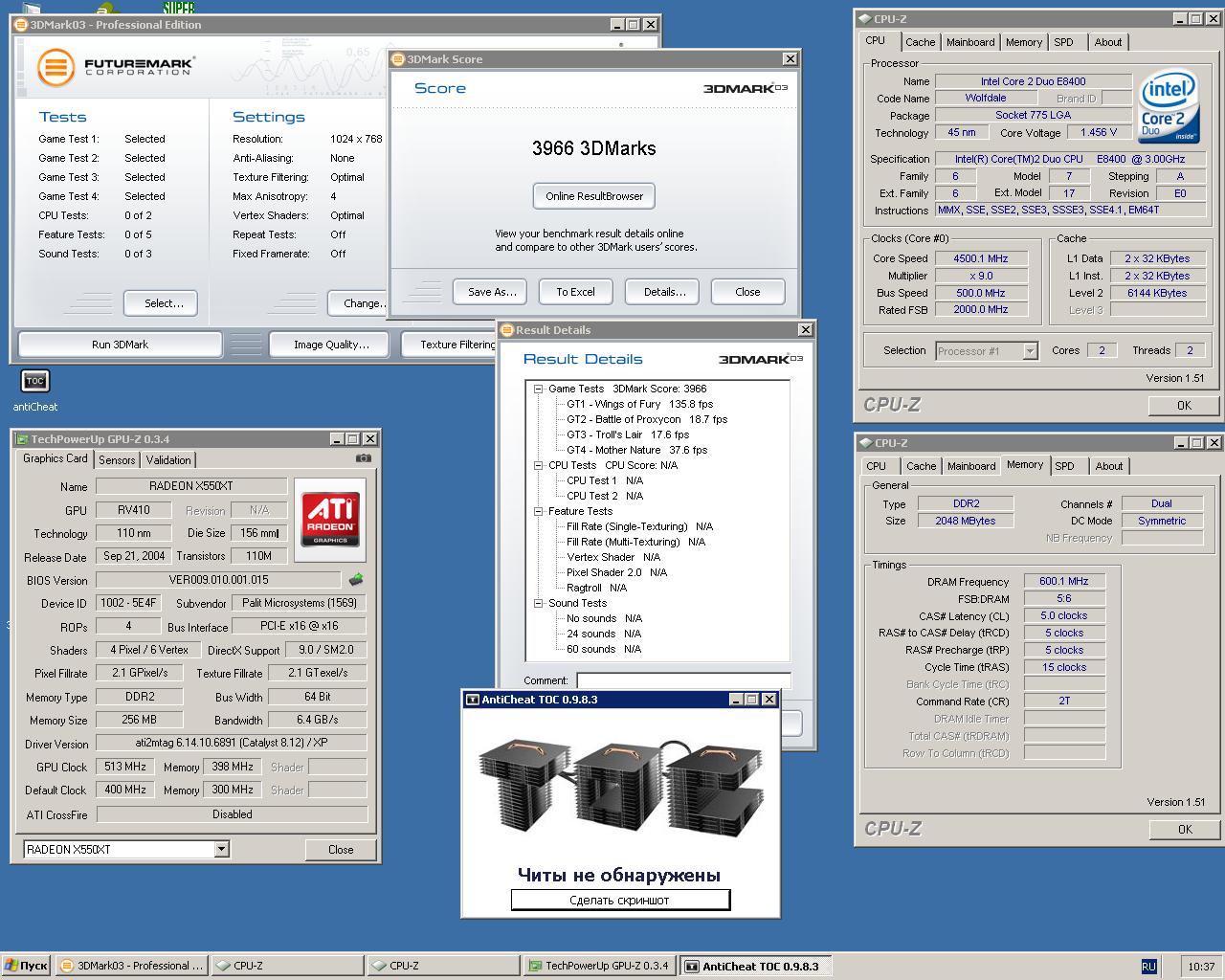Click the AntiCheat TOC server-stack logo image
1225x980 pixels.
click(x=619, y=790)
